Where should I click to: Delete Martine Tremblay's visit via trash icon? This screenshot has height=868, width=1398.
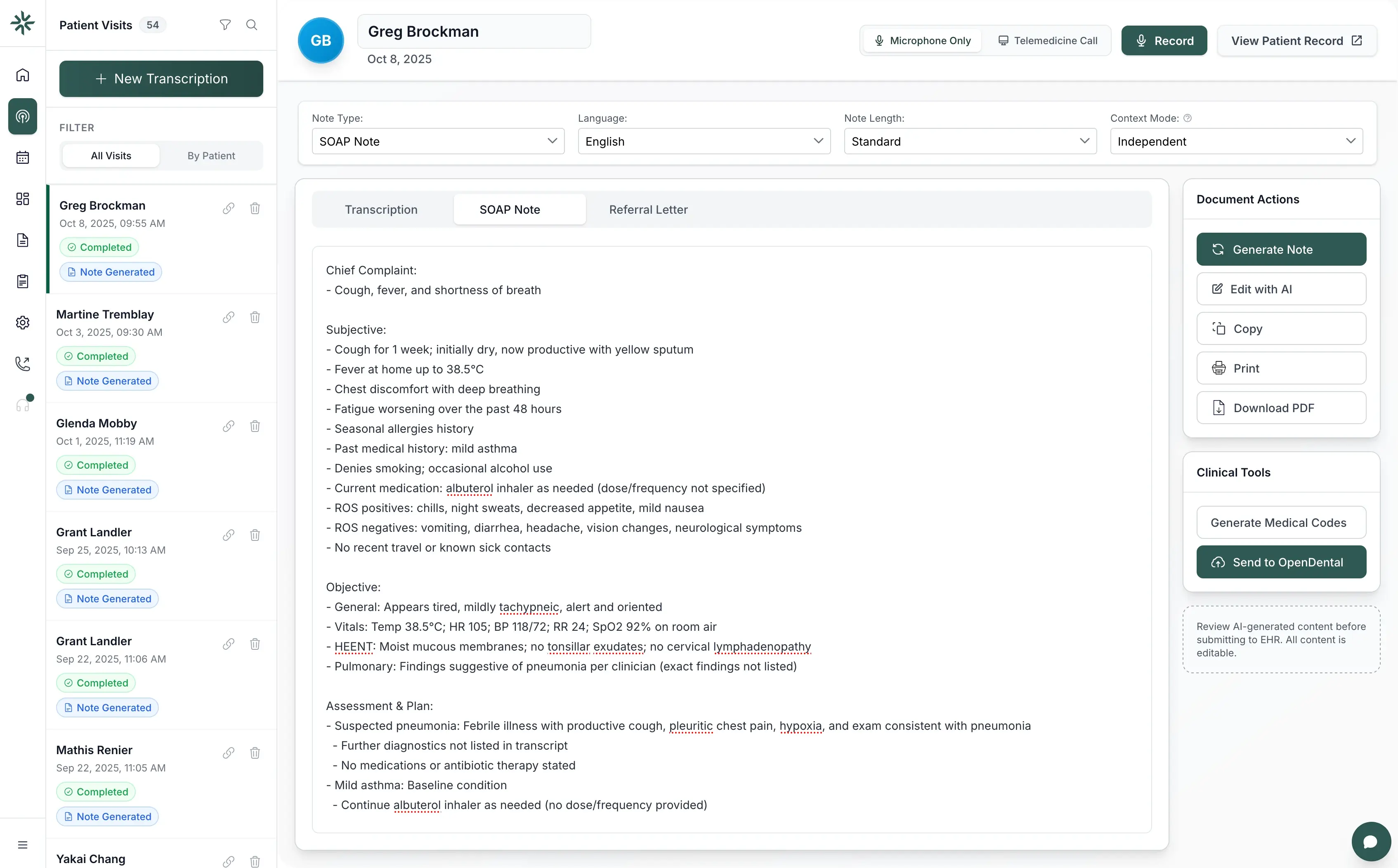pos(255,317)
